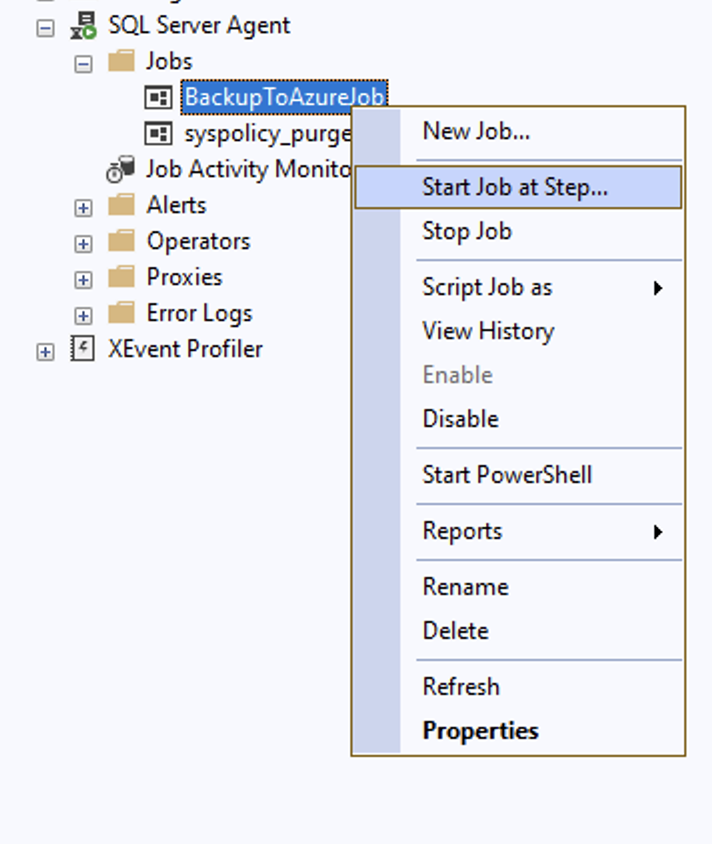Select the Proxies tree label
Screen dimensions: 712x844
click(x=185, y=277)
